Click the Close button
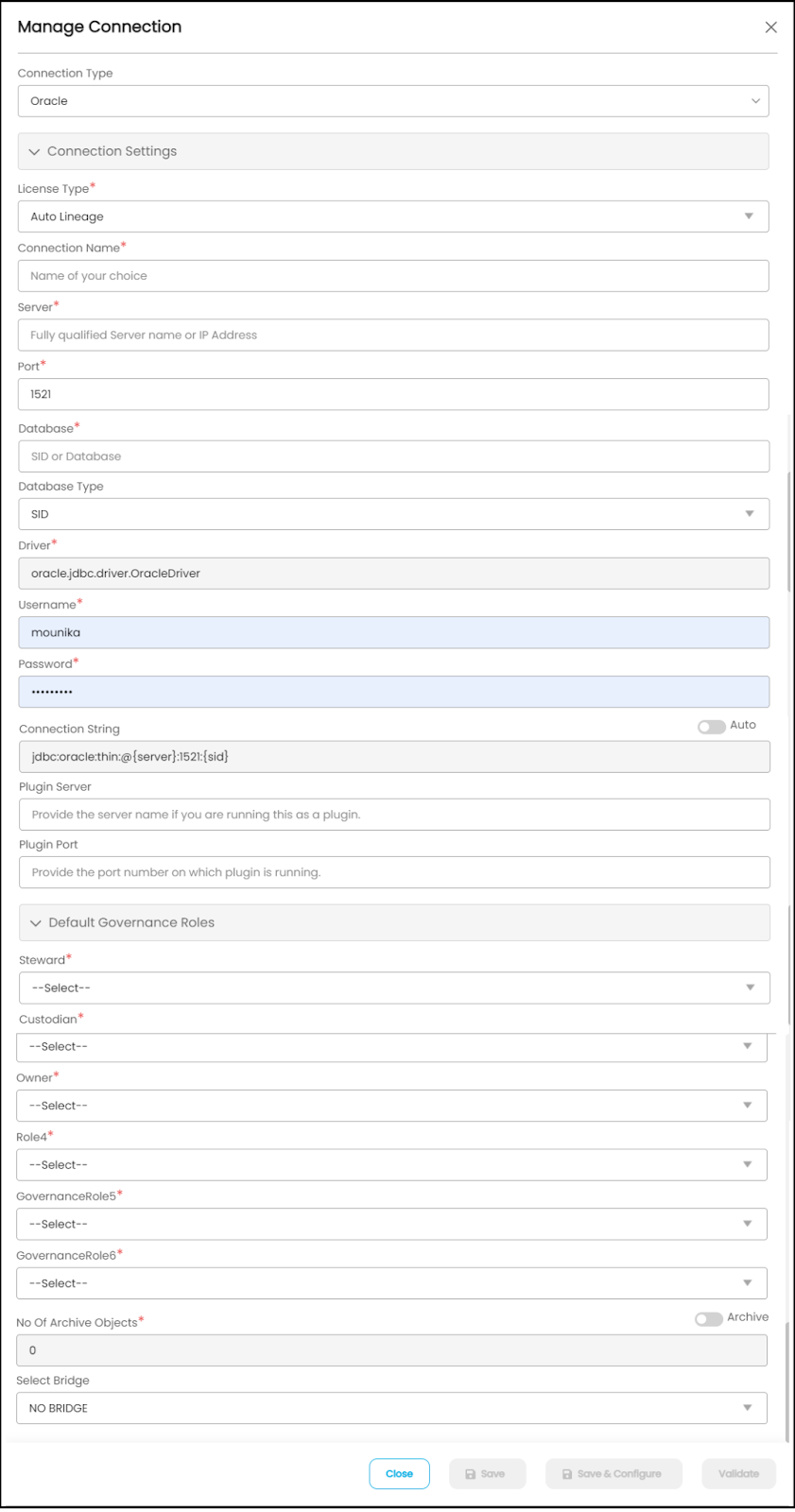Image resolution: width=795 pixels, height=1512 pixels. [x=399, y=1474]
